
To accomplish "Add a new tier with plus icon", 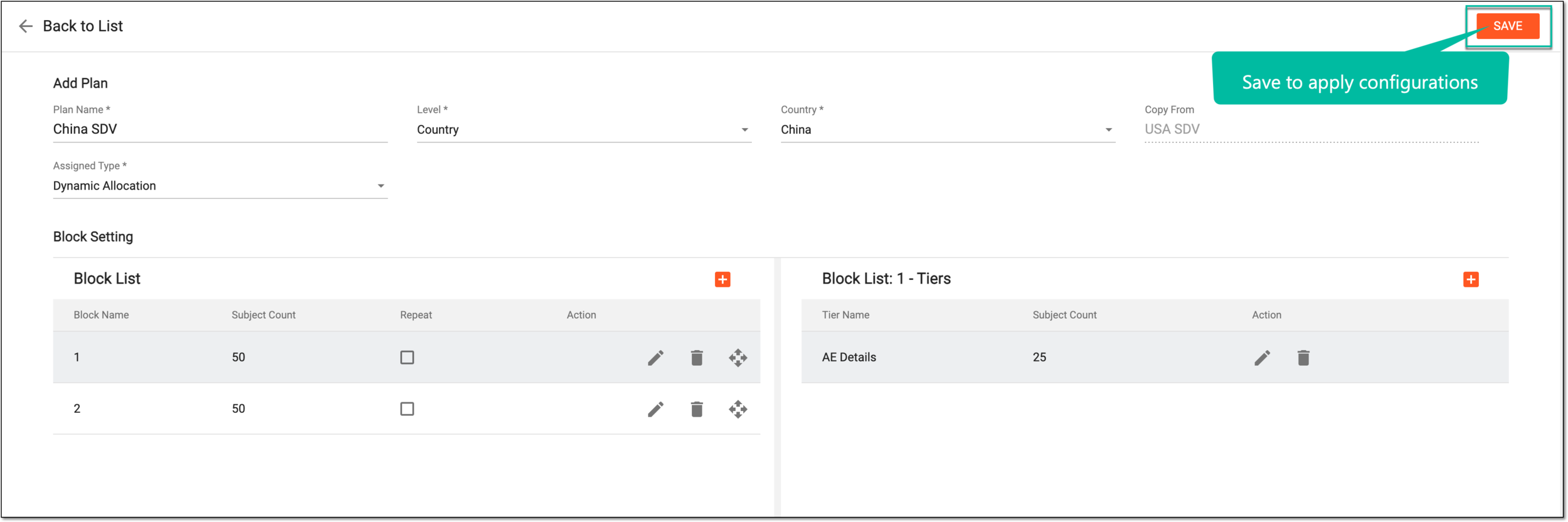I will (1471, 279).
